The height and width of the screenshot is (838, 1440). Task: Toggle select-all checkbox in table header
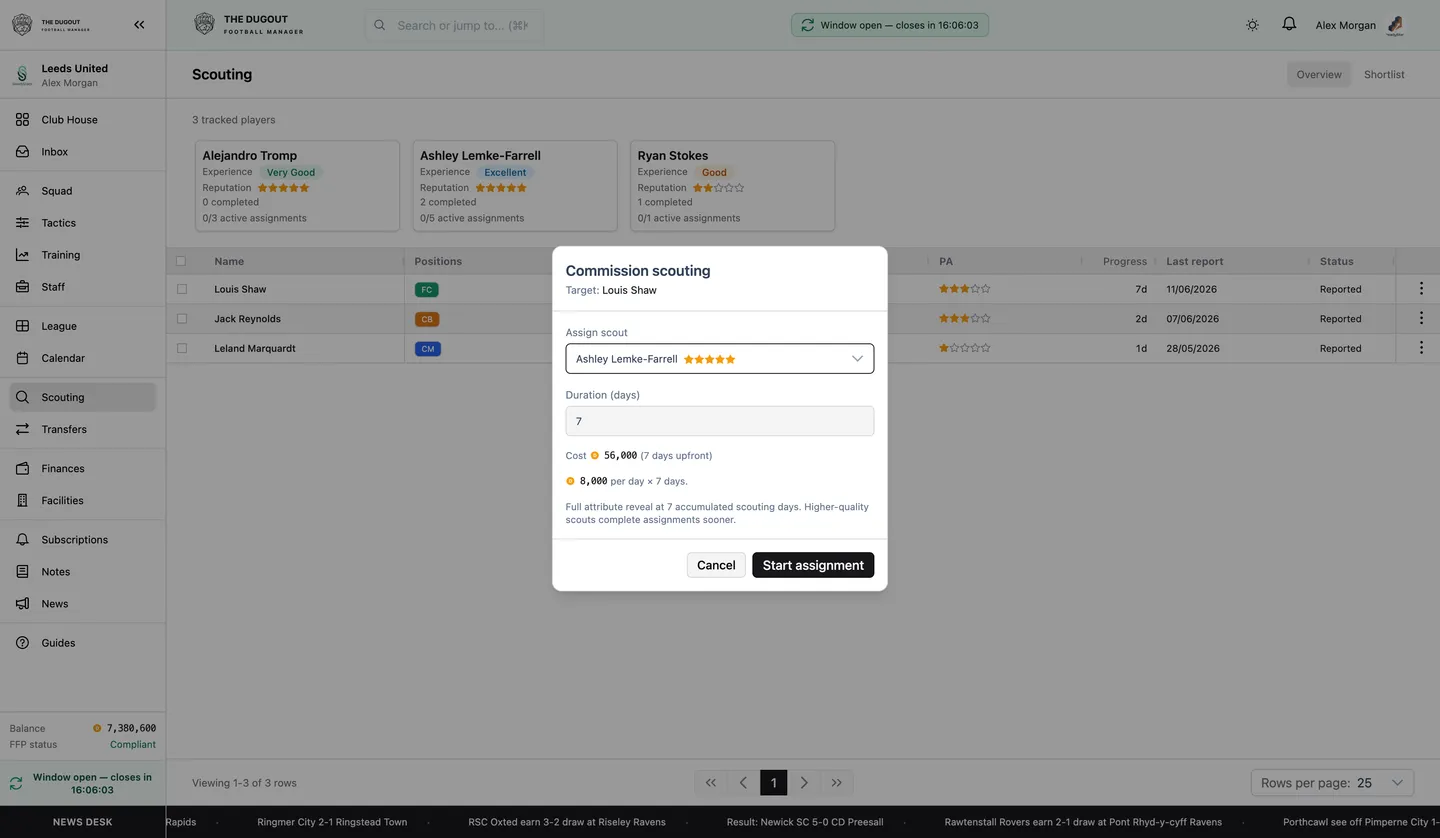pos(181,261)
